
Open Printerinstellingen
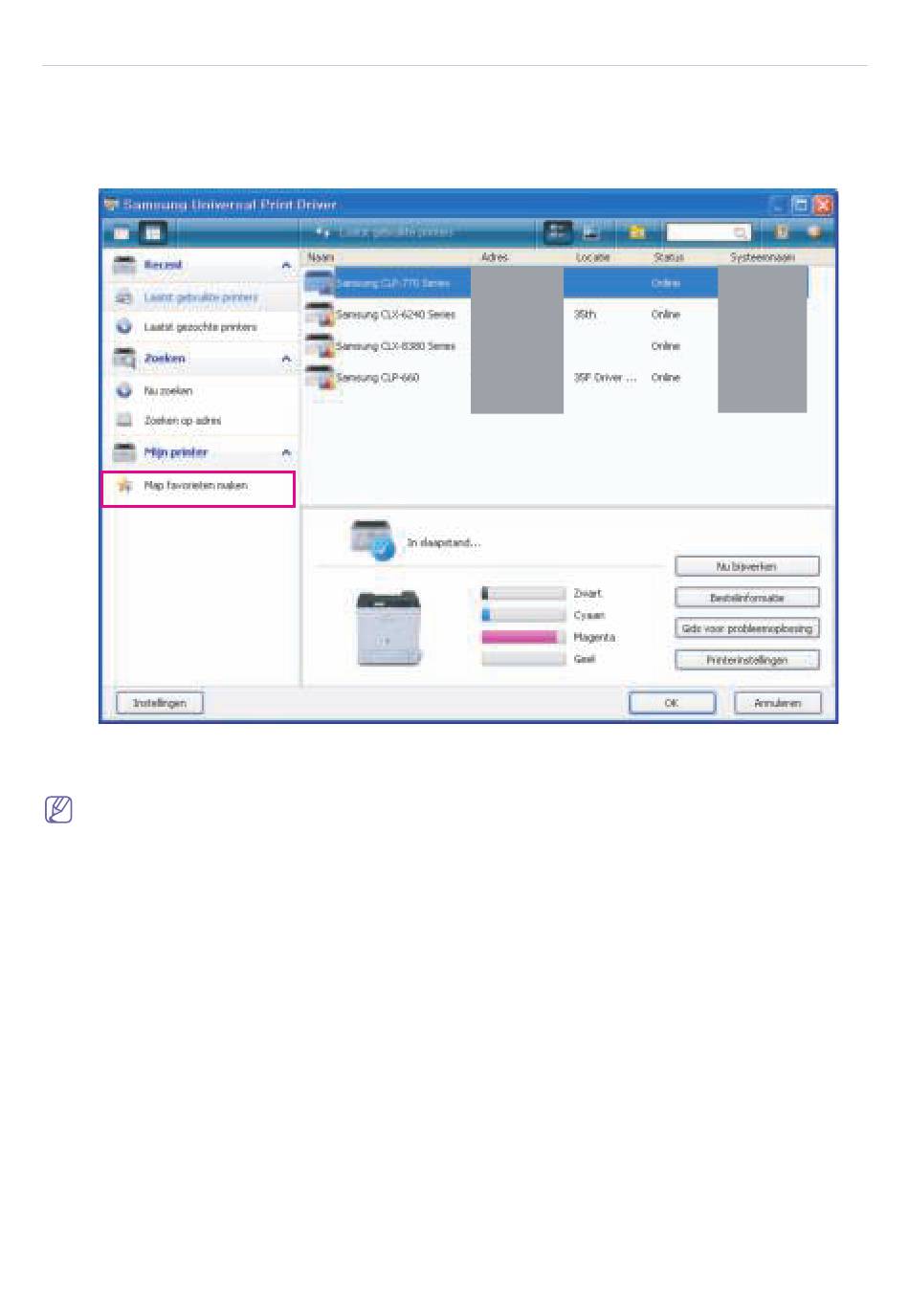click(747, 660)
